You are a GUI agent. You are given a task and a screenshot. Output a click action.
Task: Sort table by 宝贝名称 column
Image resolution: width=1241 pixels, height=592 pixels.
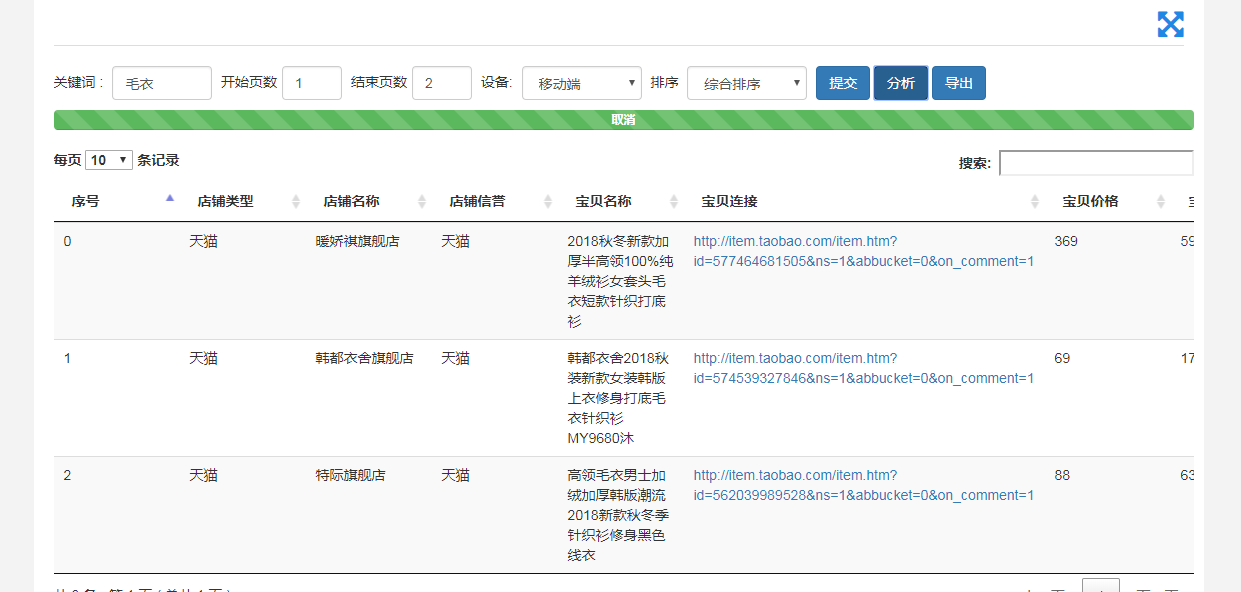pos(673,202)
